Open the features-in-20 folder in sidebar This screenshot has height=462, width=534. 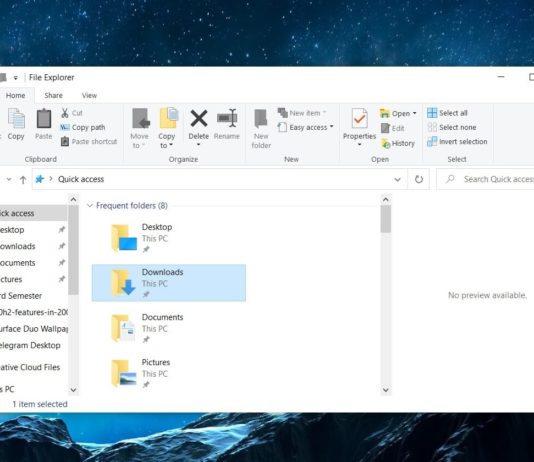pos(33,313)
